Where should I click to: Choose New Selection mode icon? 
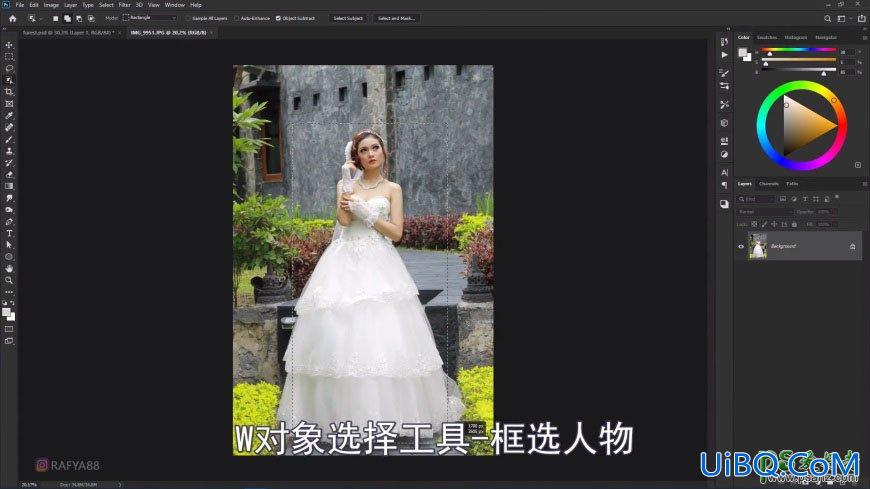click(55, 18)
